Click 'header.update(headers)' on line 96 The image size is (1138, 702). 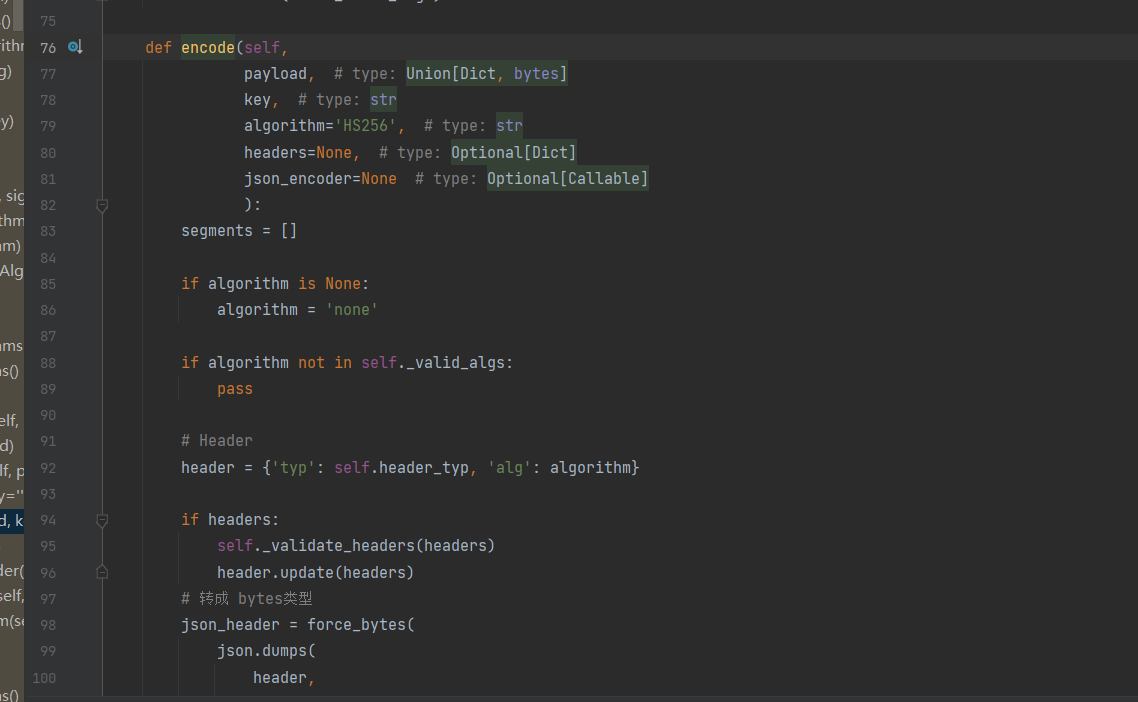pos(315,573)
